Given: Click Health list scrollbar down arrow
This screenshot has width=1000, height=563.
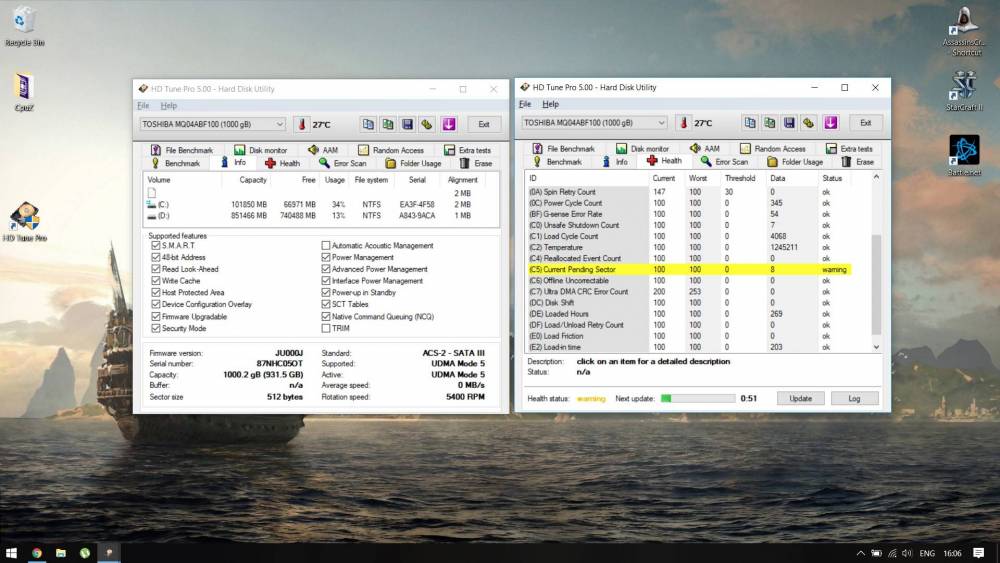Looking at the screenshot, I should [876, 347].
